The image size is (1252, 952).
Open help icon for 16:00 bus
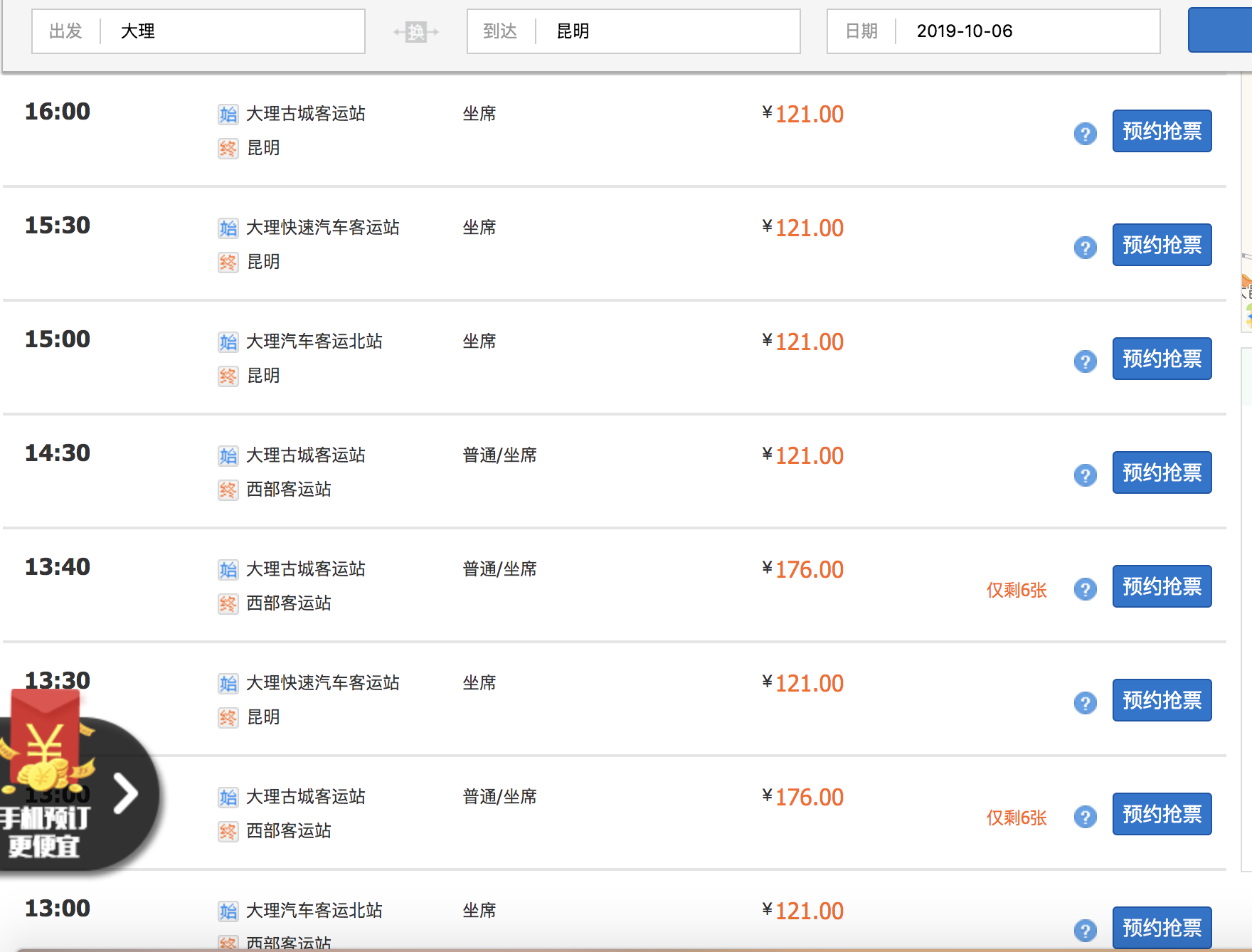tap(1085, 134)
